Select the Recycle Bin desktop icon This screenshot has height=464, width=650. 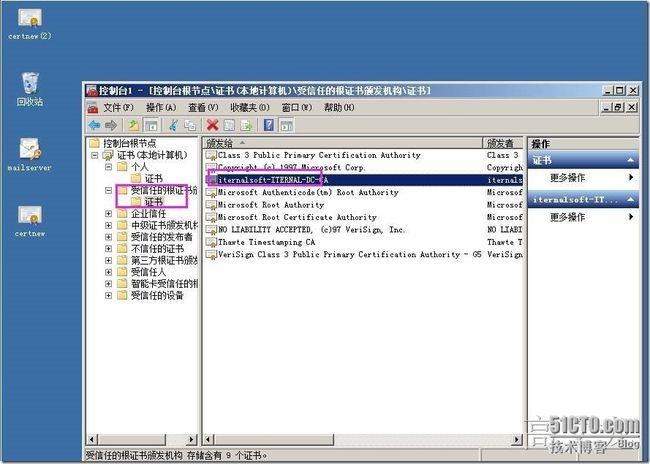tap(30, 90)
